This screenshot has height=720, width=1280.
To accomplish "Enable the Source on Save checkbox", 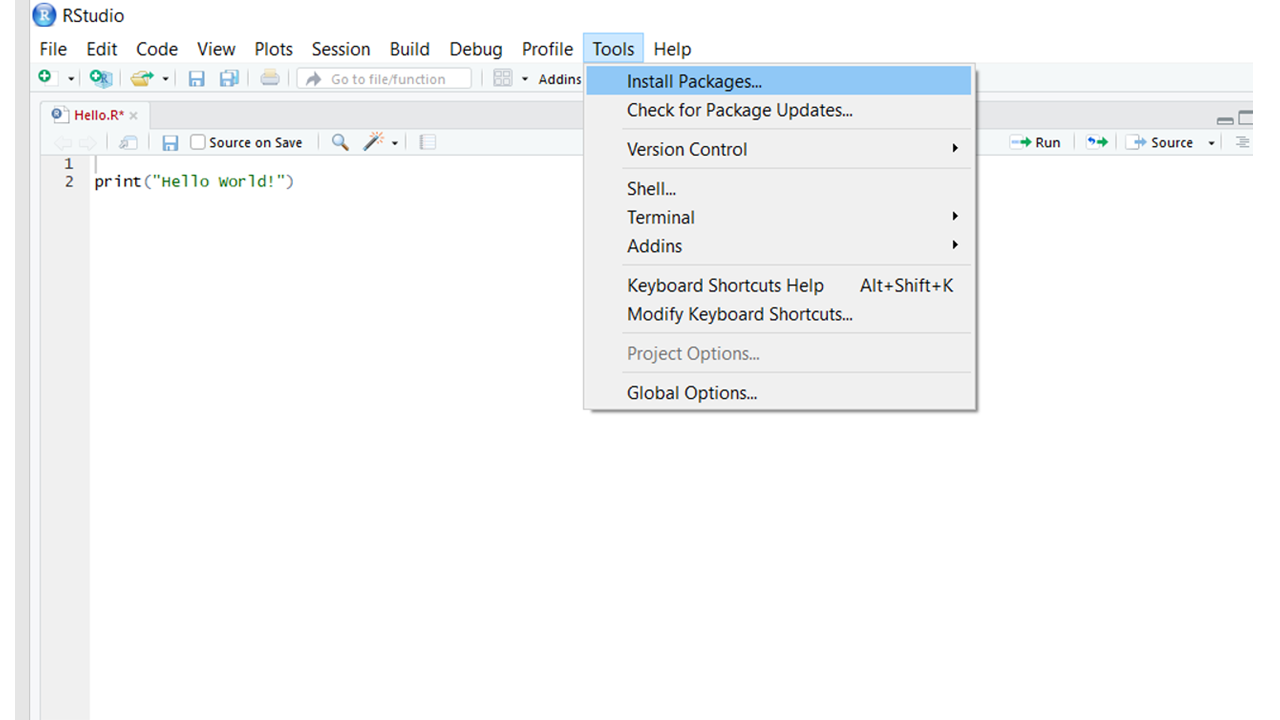I will (198, 142).
